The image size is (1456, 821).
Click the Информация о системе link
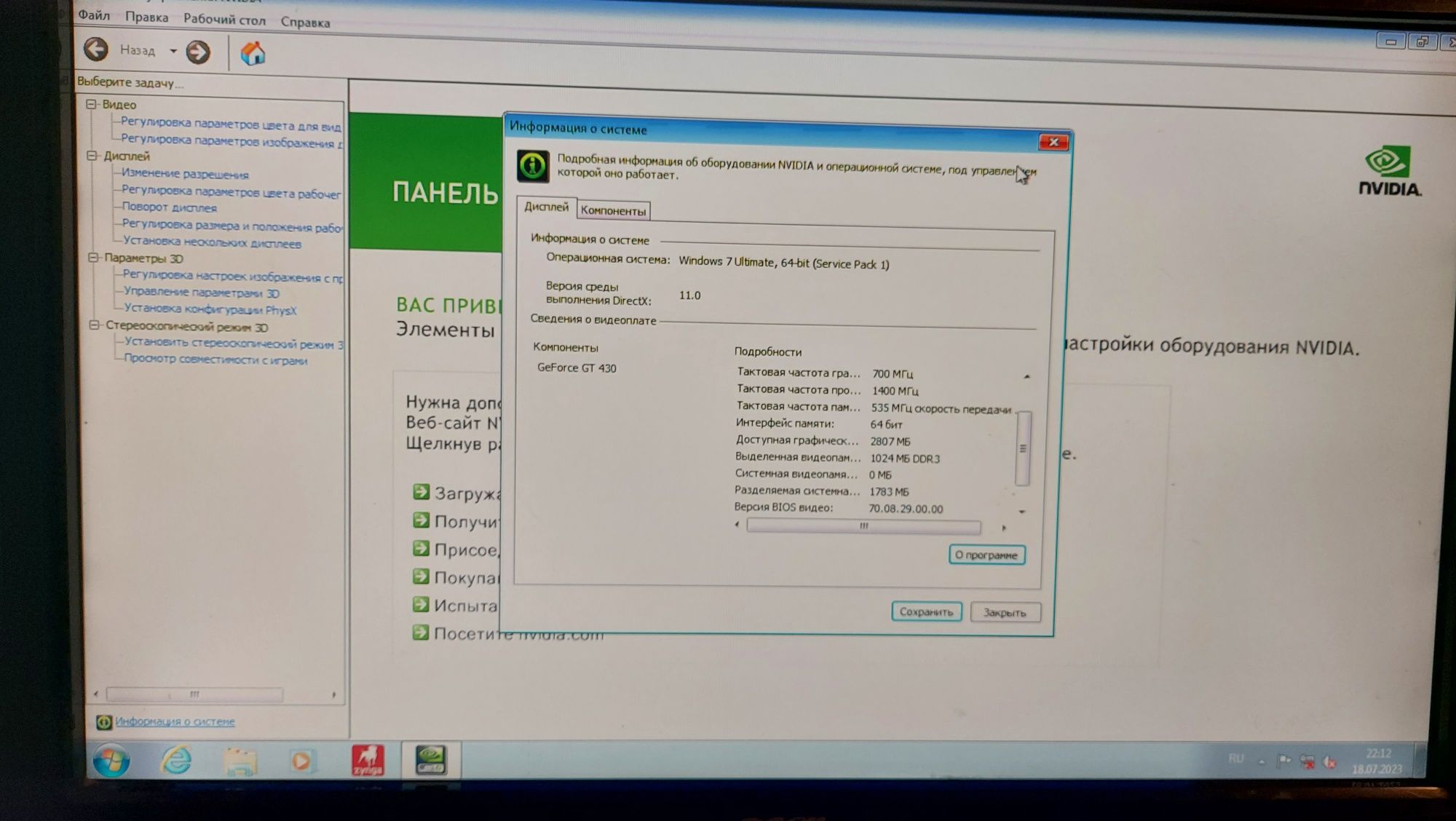(x=175, y=721)
